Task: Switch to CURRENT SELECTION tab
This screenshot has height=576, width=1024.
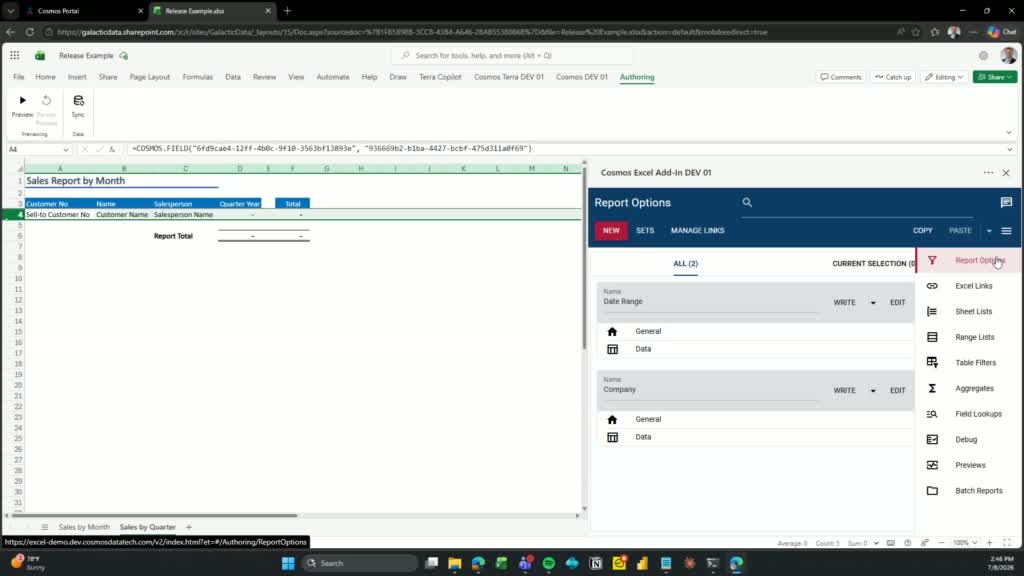Action: 874,263
